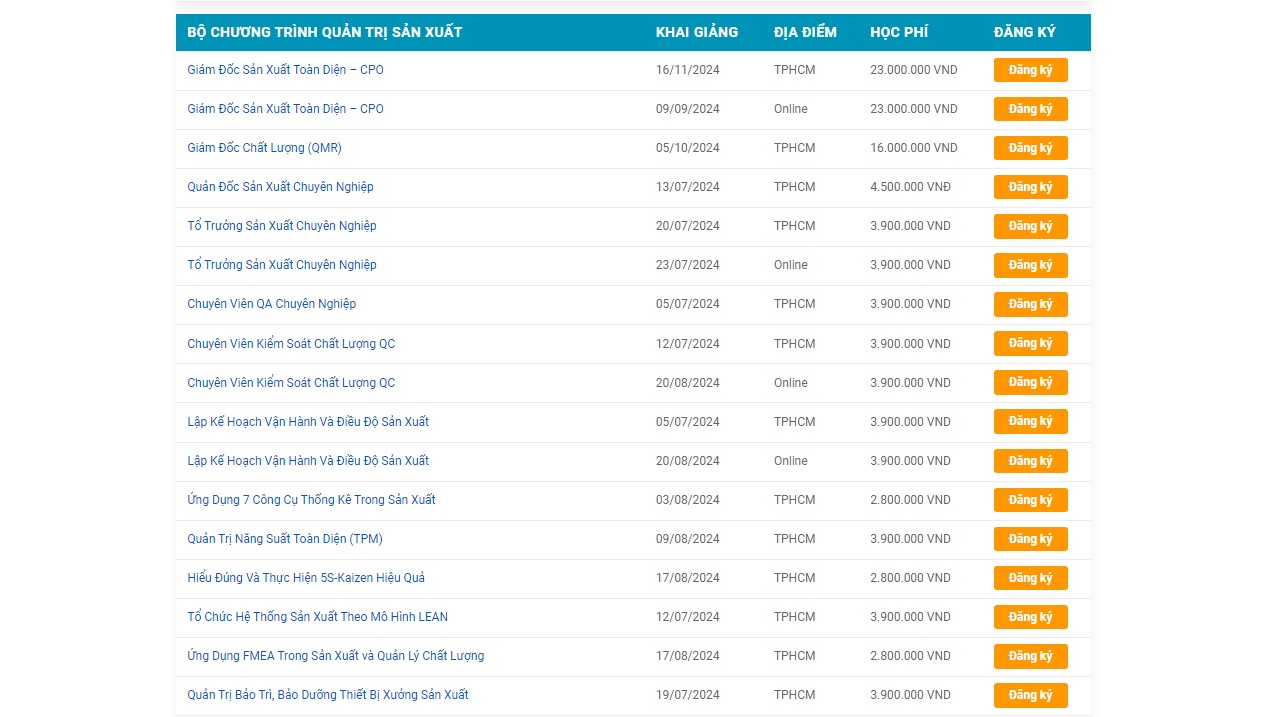Open Chuyên Viên Kiểm Soát Chất Lượng QC TPHCM link

pyautogui.click(x=291, y=344)
